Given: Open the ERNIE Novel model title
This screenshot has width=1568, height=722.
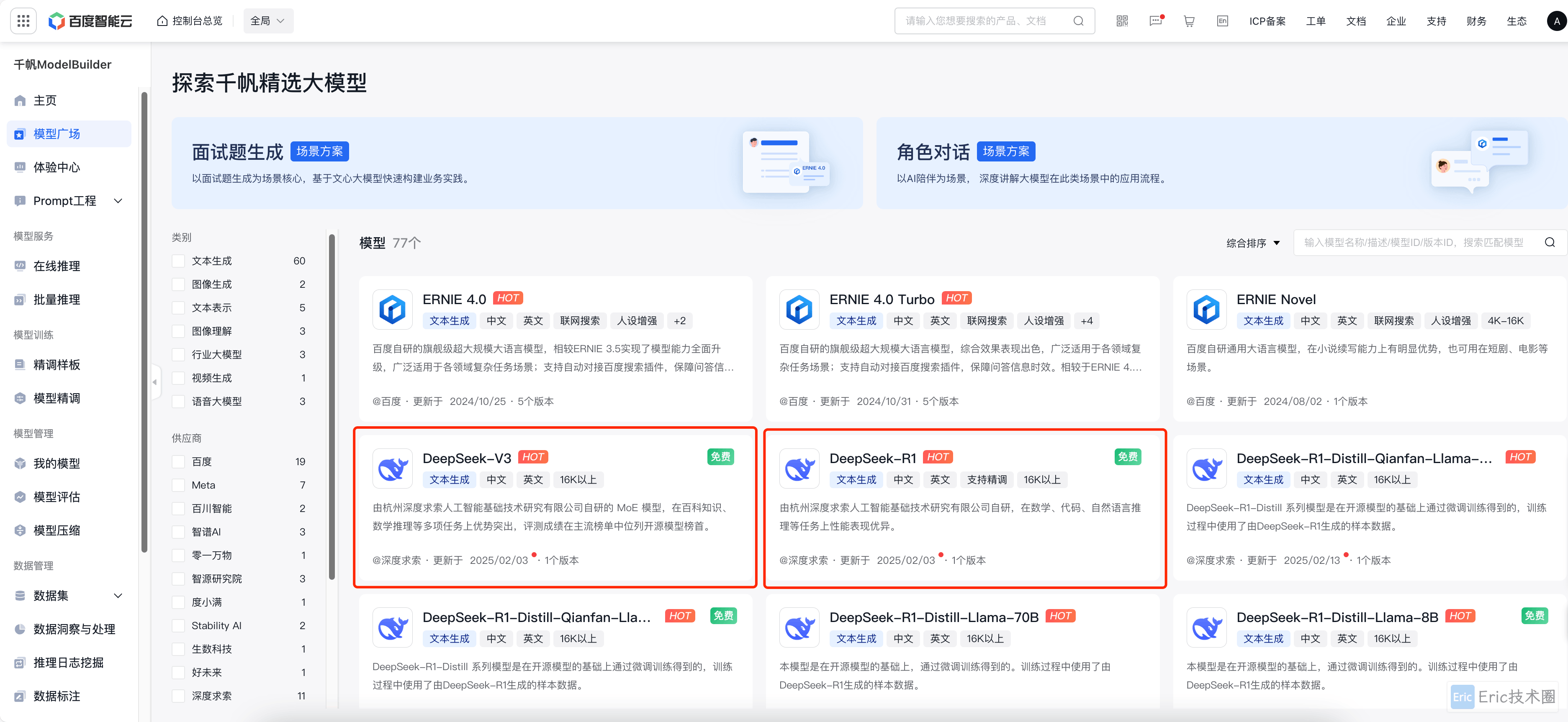Looking at the screenshot, I should tap(1276, 299).
